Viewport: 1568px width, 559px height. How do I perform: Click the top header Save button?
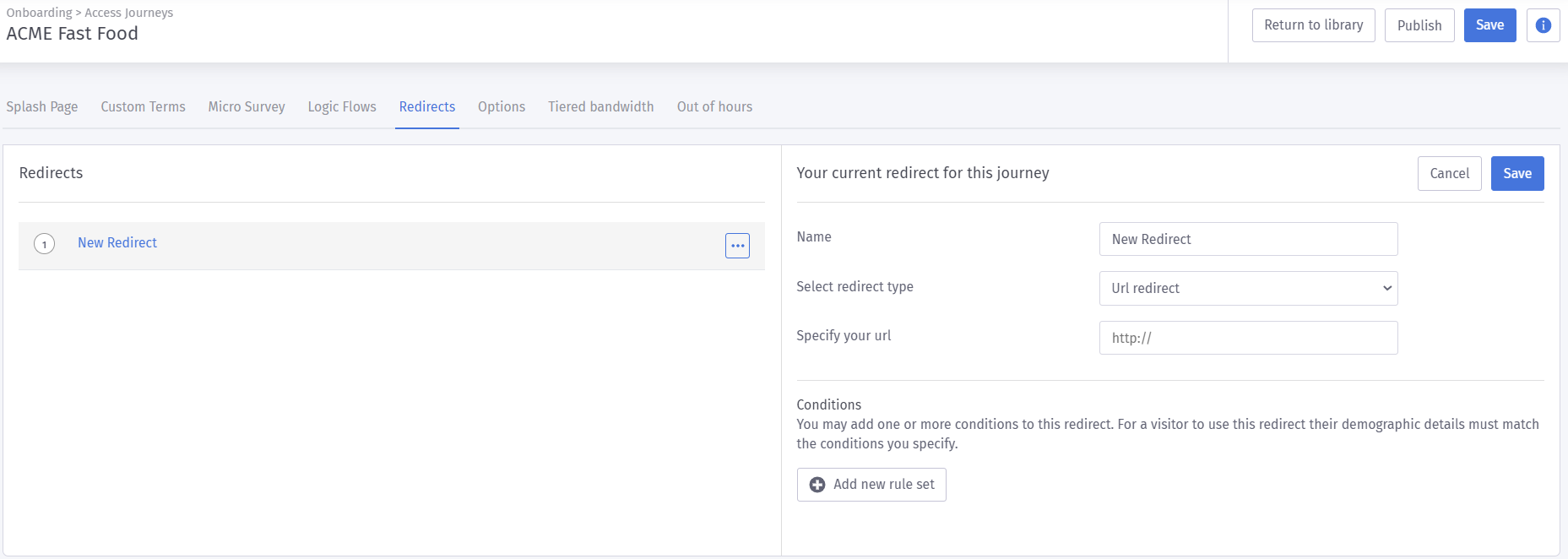coord(1489,25)
